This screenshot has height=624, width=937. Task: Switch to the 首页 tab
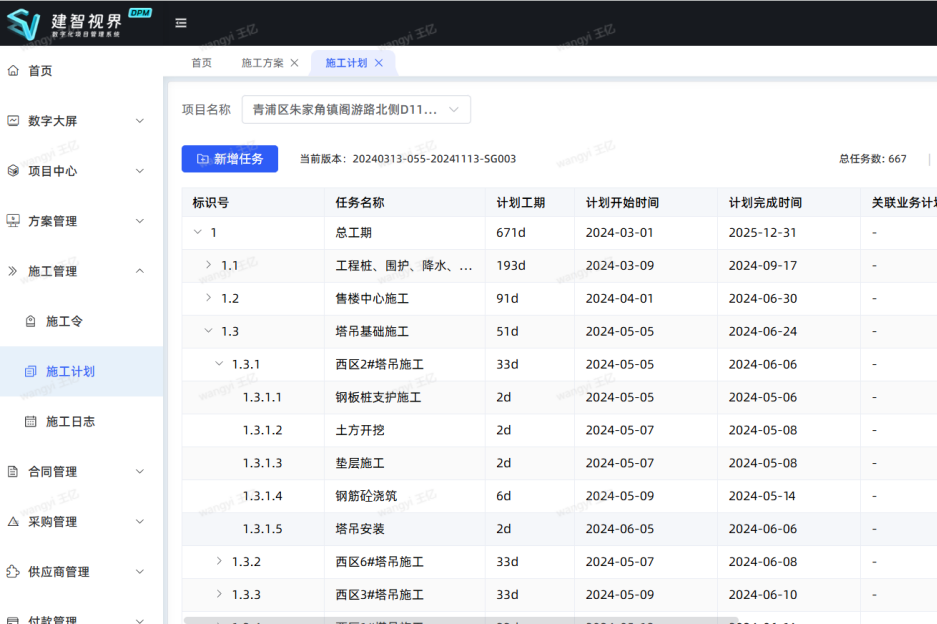(201, 63)
